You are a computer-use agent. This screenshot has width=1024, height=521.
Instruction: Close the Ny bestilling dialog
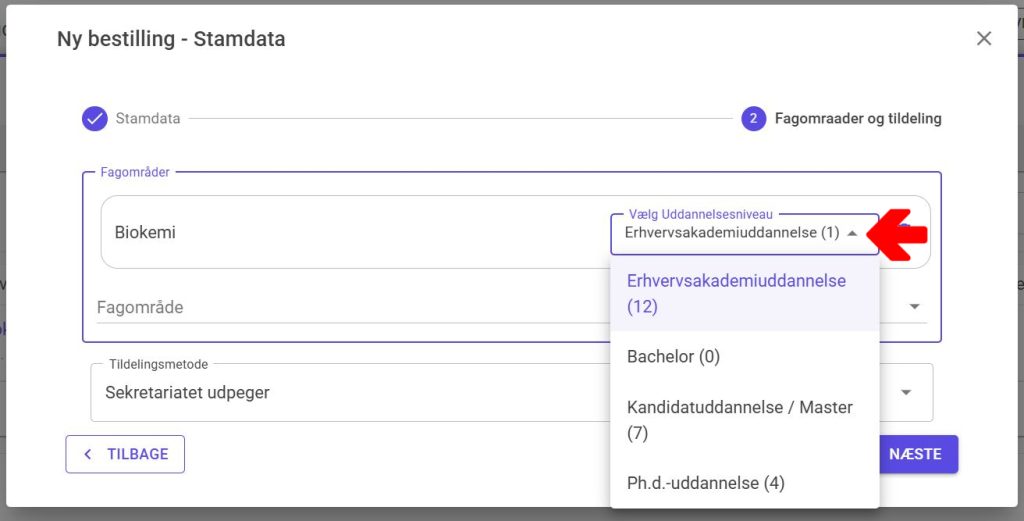(984, 39)
